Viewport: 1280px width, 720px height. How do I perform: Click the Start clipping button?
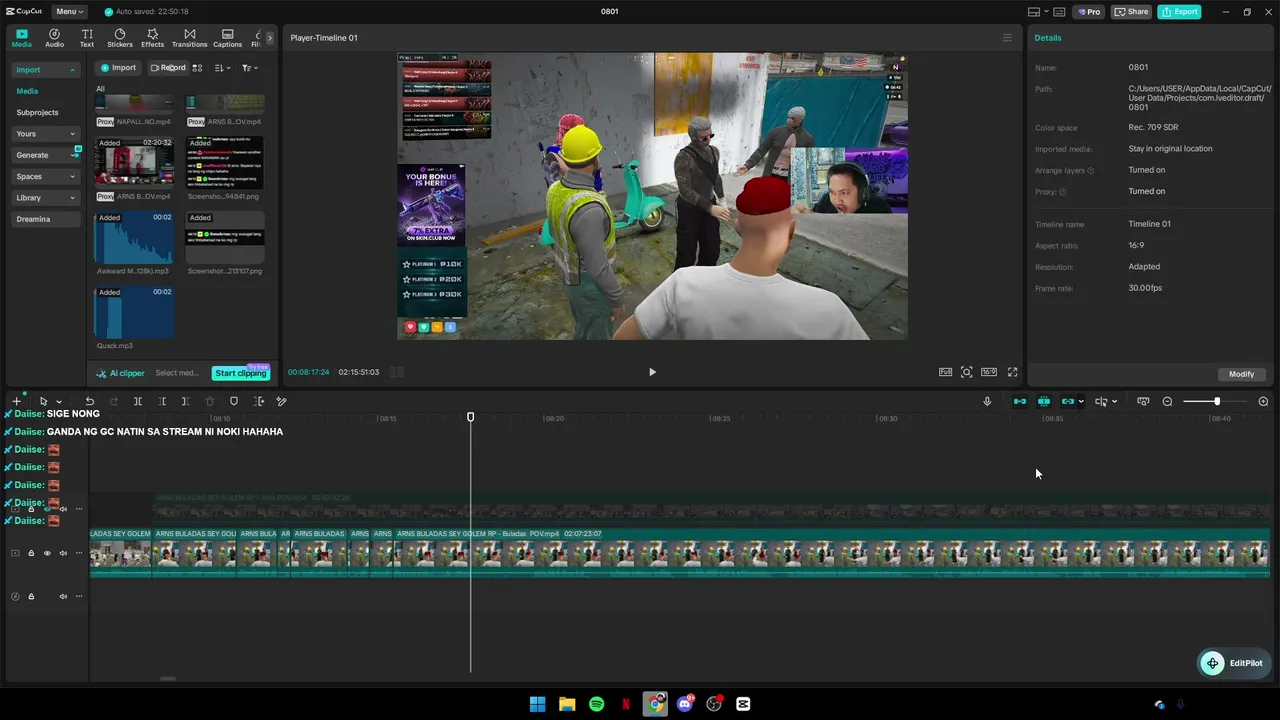click(x=240, y=373)
